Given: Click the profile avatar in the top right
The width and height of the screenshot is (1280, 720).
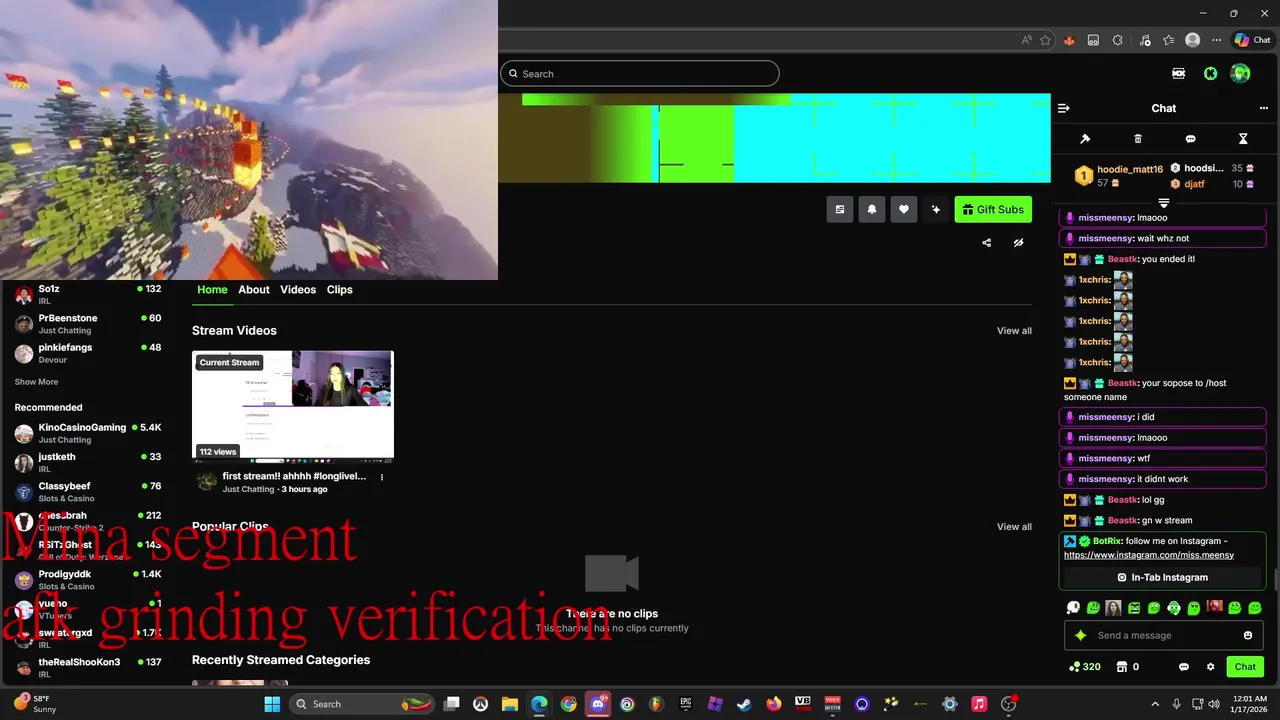Looking at the screenshot, I should point(1240,73).
